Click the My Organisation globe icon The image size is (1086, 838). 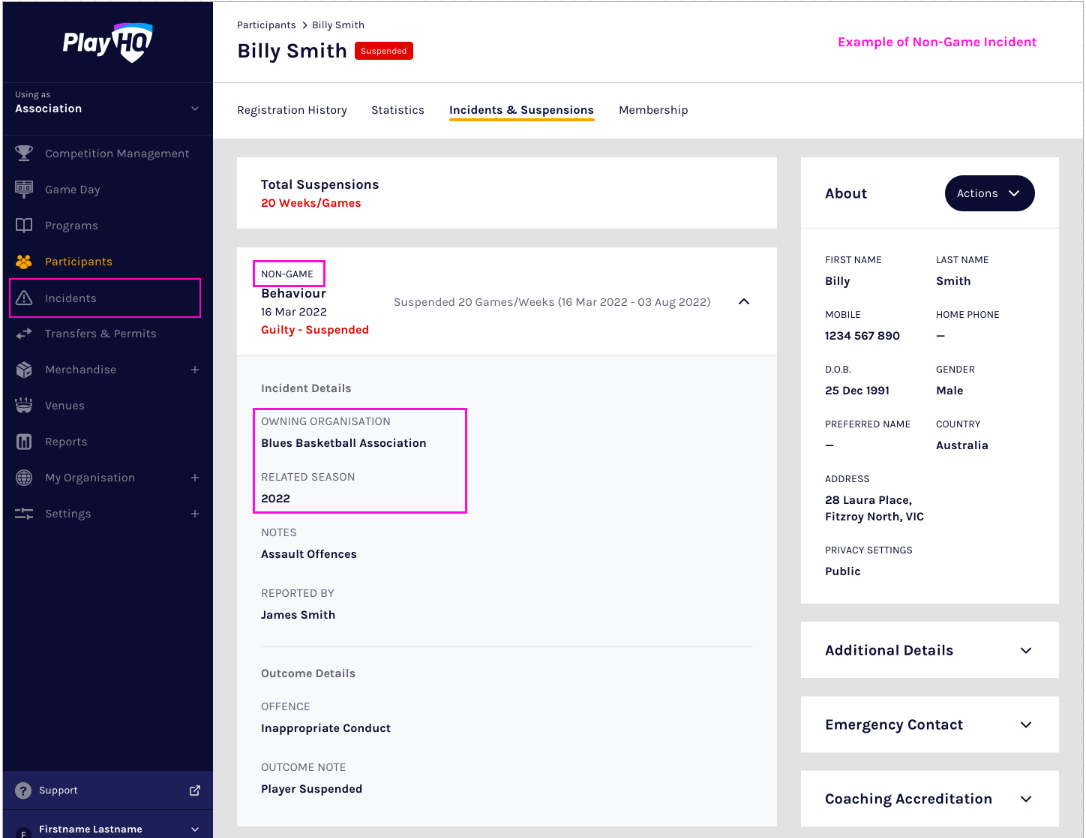22,477
